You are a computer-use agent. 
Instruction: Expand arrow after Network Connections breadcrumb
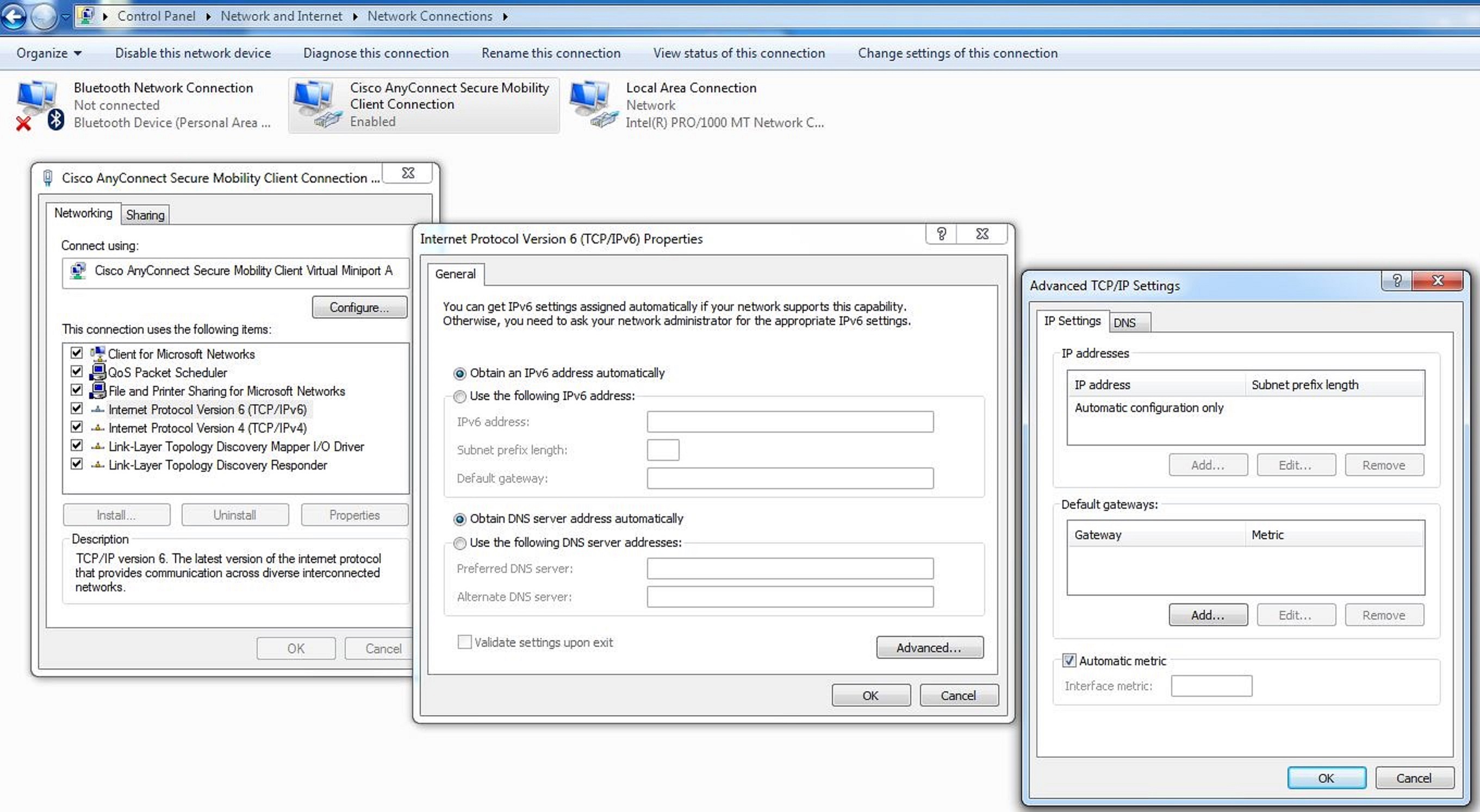pyautogui.click(x=505, y=16)
